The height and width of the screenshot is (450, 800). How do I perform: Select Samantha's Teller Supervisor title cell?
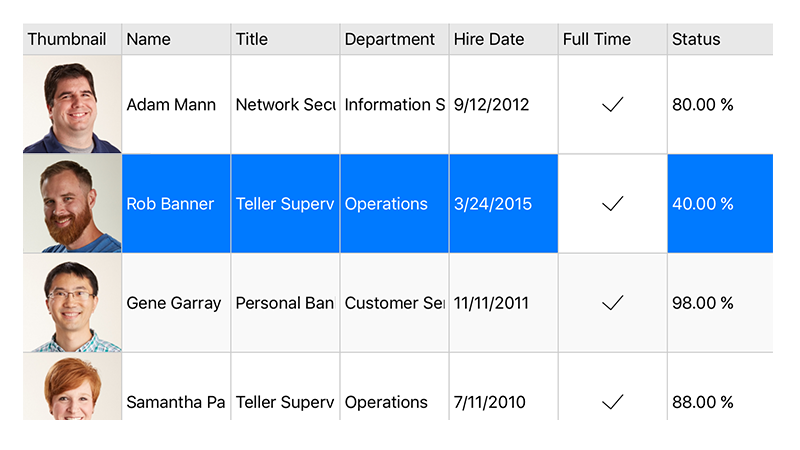coord(285,402)
